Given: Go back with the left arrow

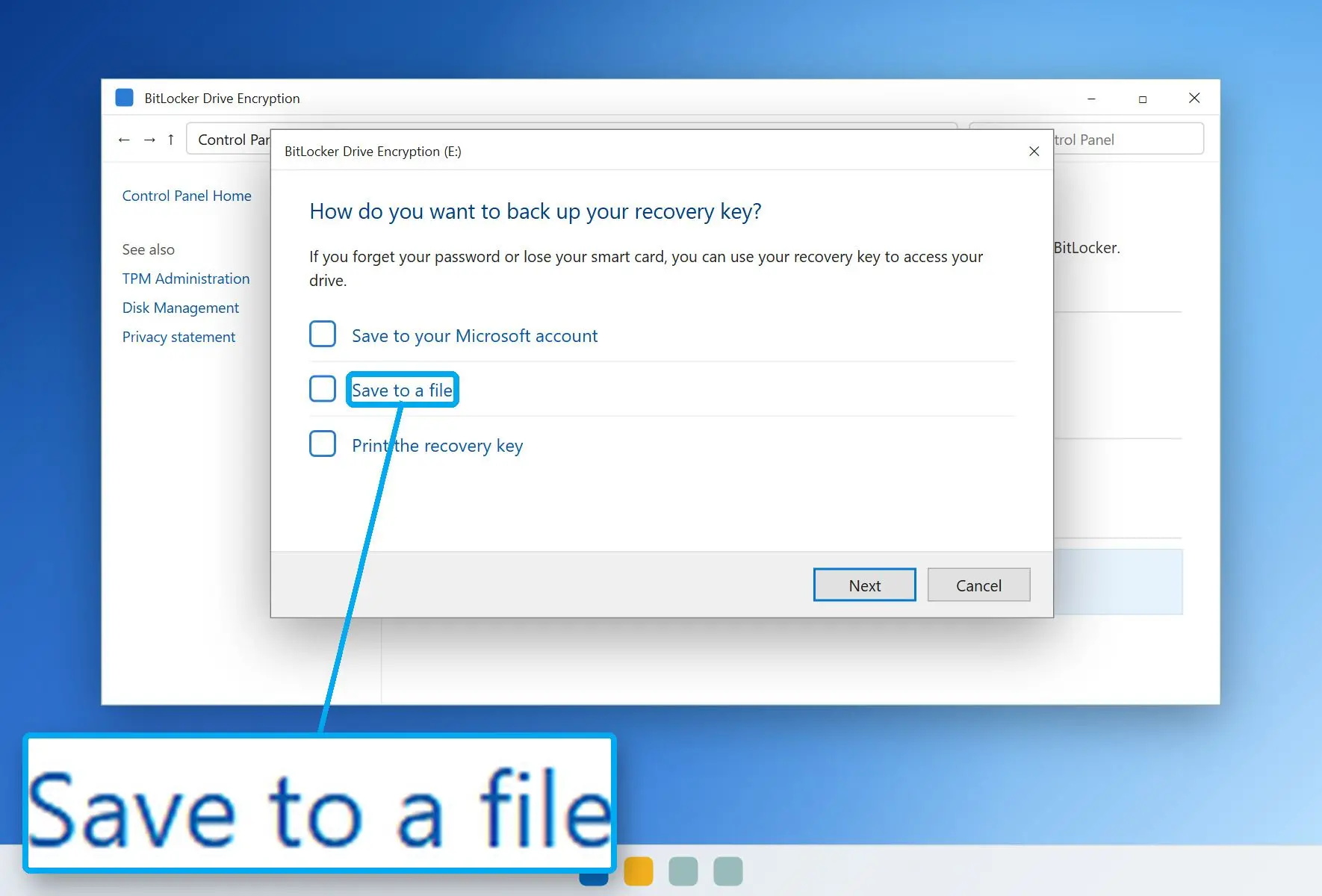Looking at the screenshot, I should (124, 140).
